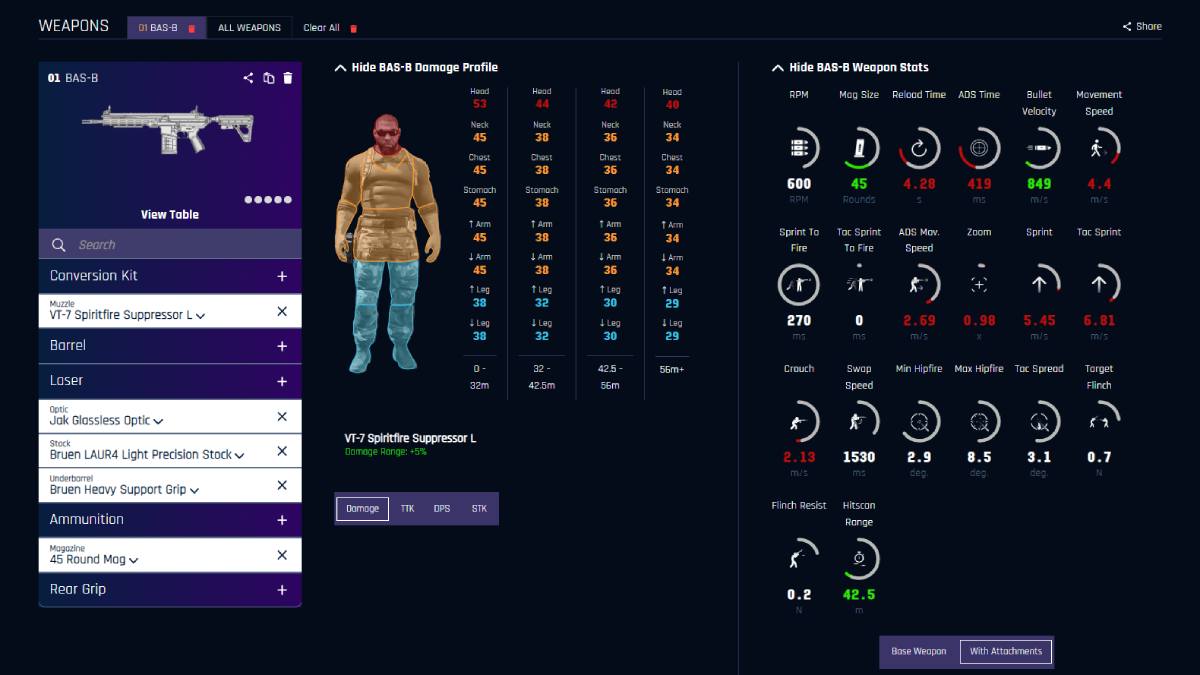This screenshot has width=1200, height=675.
Task: Remove the 45 Round Mag magazine
Action: tap(281, 555)
